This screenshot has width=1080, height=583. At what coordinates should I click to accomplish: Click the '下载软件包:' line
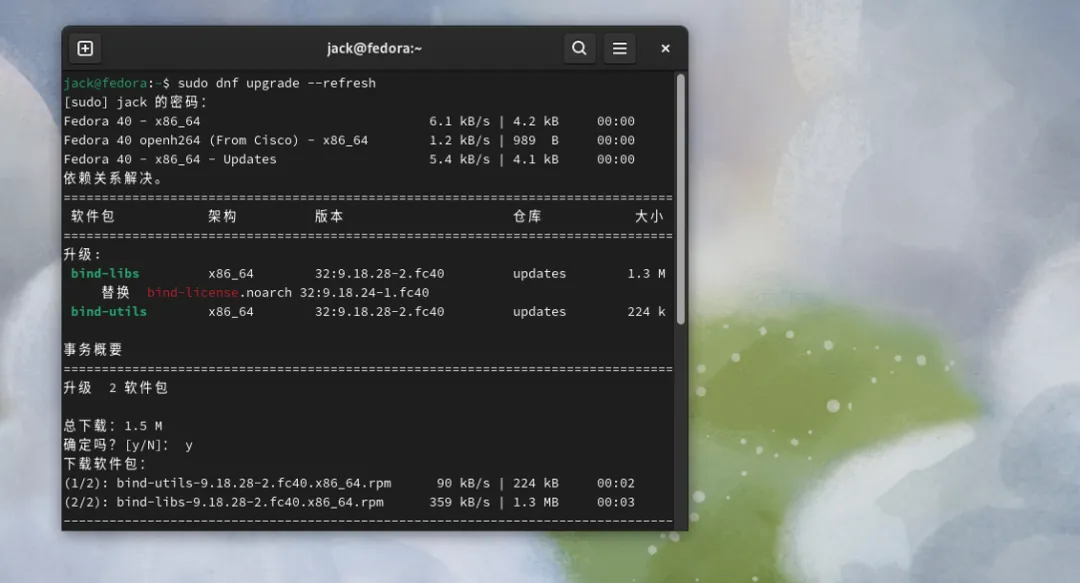105,464
